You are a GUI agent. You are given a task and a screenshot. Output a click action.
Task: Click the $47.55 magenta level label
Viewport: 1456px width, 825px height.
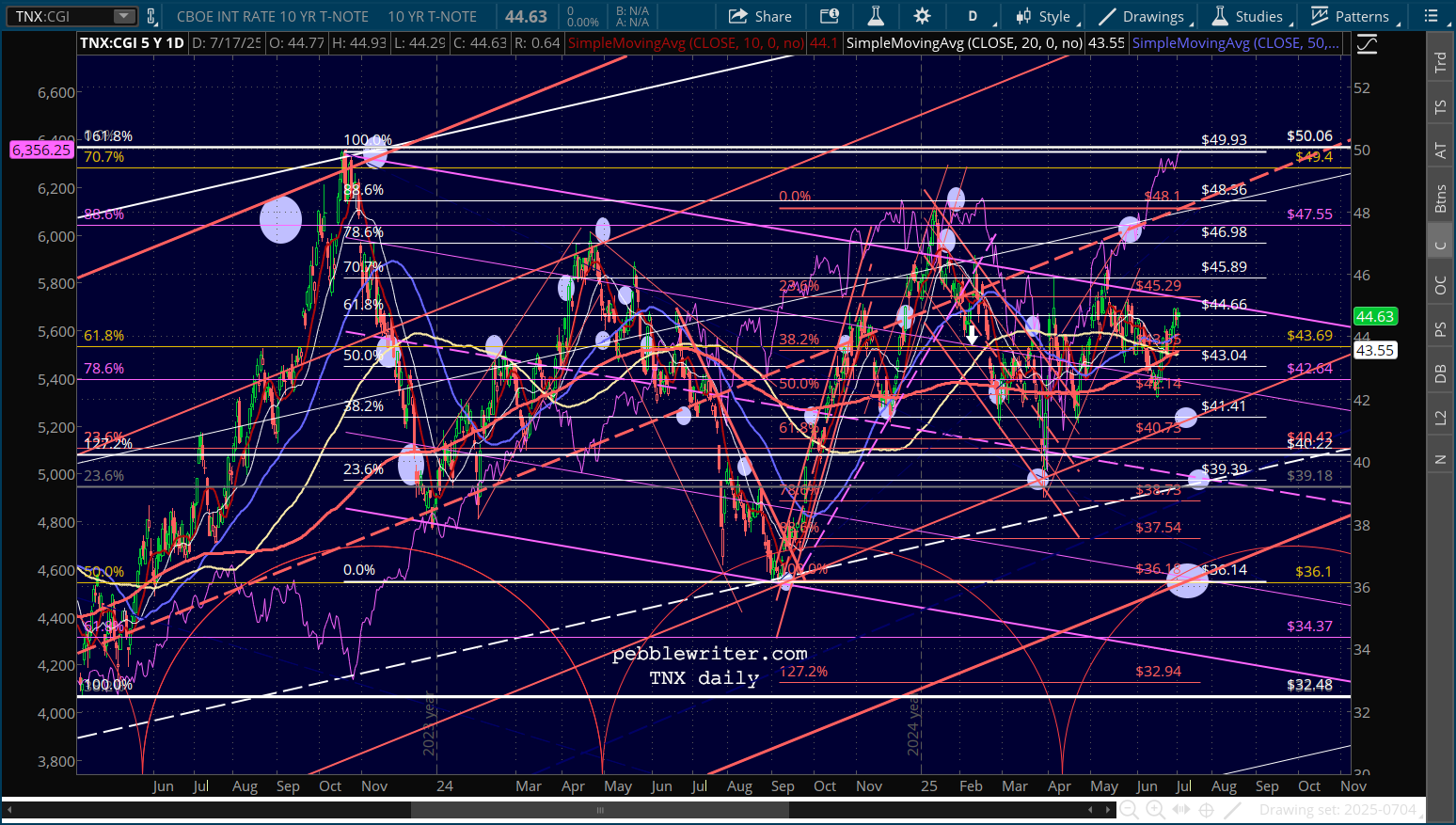(x=1310, y=214)
